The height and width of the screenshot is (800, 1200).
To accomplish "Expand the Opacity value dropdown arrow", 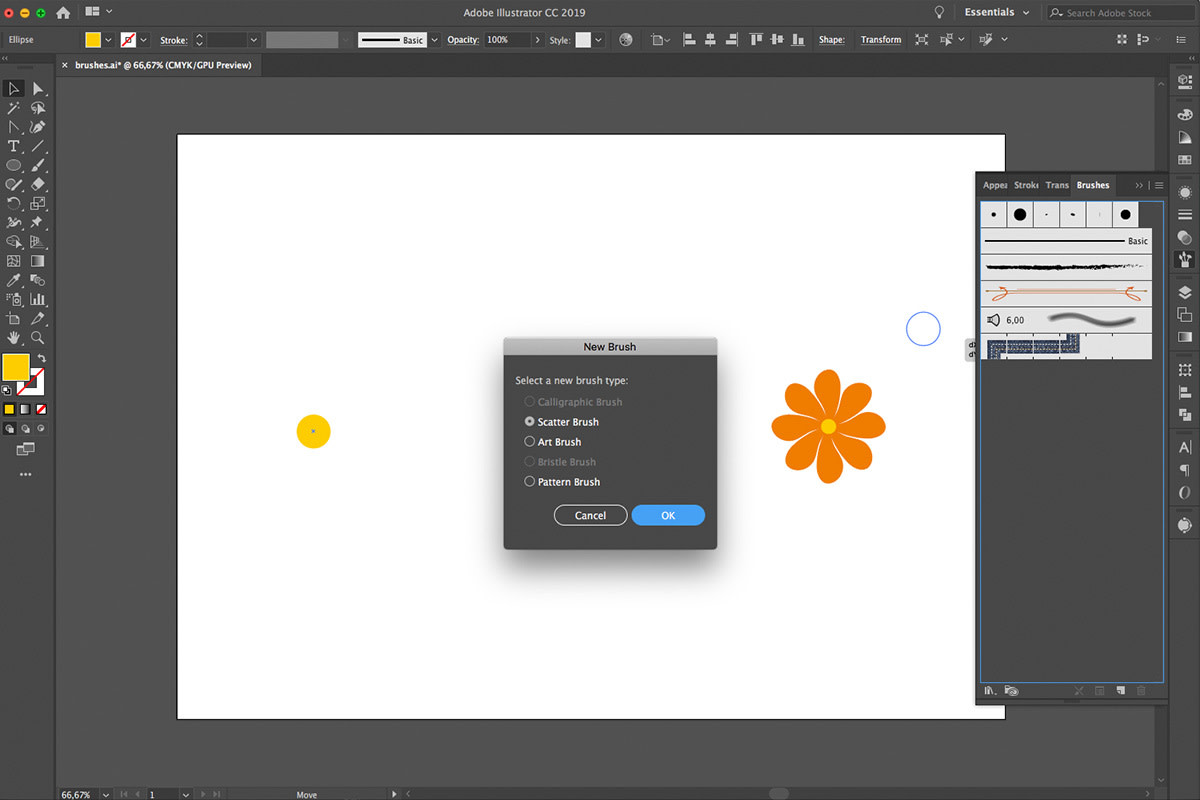I will click(538, 40).
